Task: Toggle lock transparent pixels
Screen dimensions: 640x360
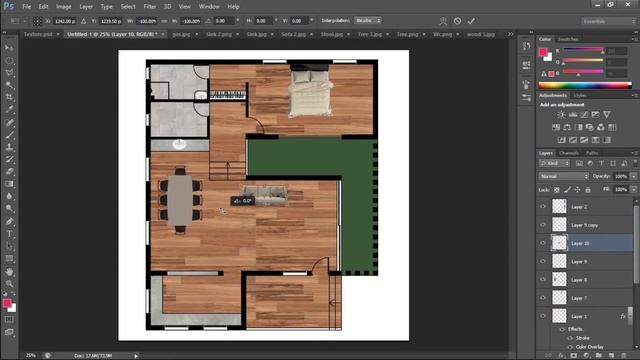Action: click(x=557, y=190)
